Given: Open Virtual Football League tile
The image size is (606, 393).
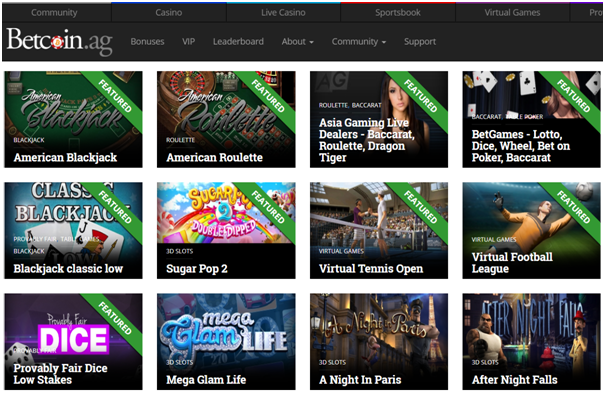Looking at the screenshot, I should (x=531, y=231).
